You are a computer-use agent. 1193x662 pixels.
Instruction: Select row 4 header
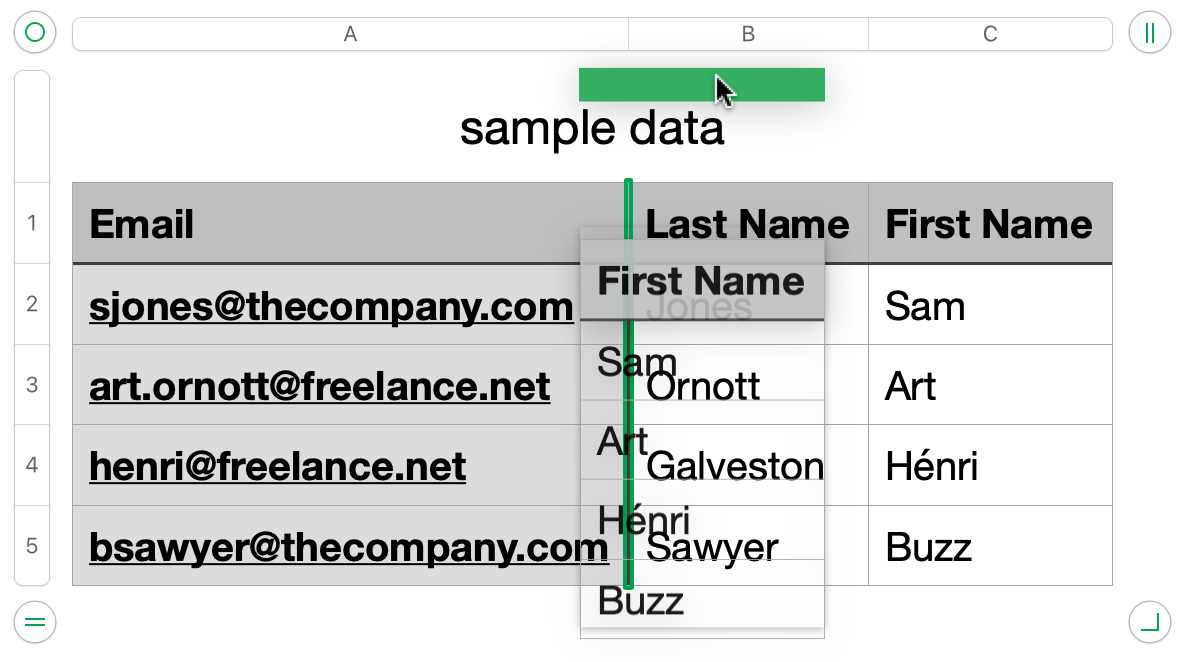pyautogui.click(x=32, y=465)
